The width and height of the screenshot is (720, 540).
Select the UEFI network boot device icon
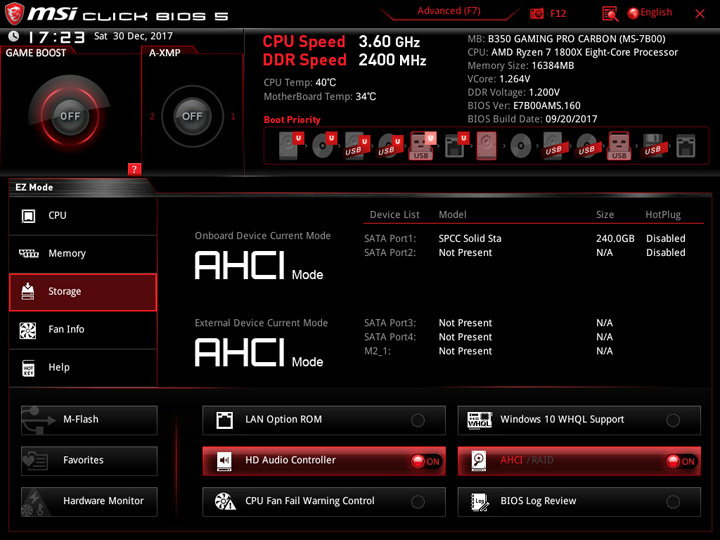[x=456, y=146]
